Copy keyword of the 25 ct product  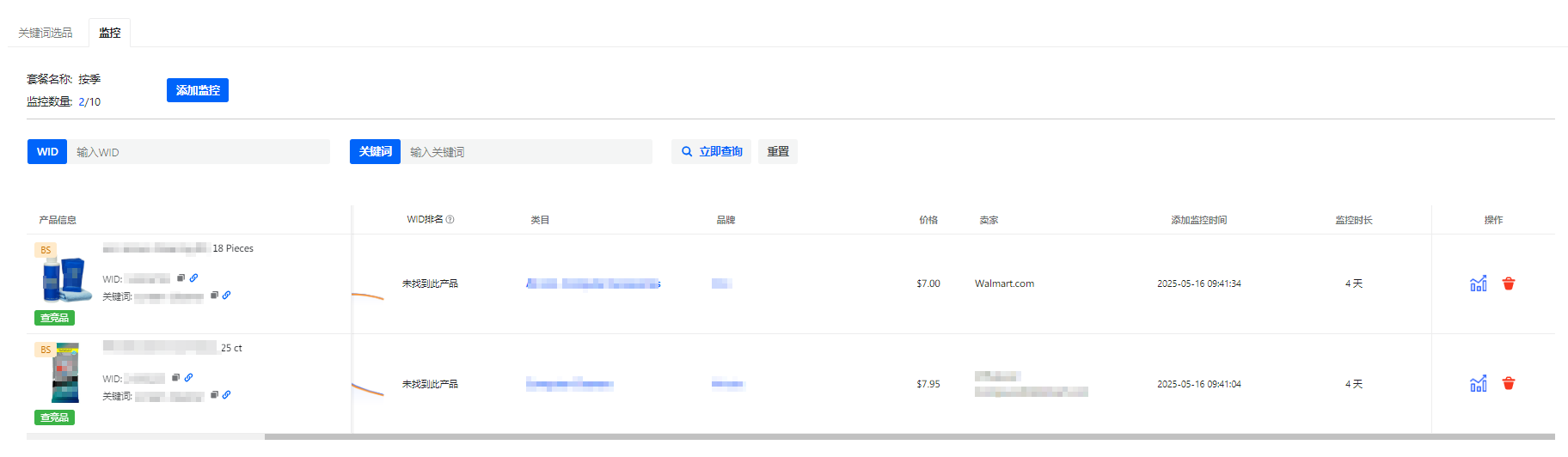pyautogui.click(x=214, y=395)
